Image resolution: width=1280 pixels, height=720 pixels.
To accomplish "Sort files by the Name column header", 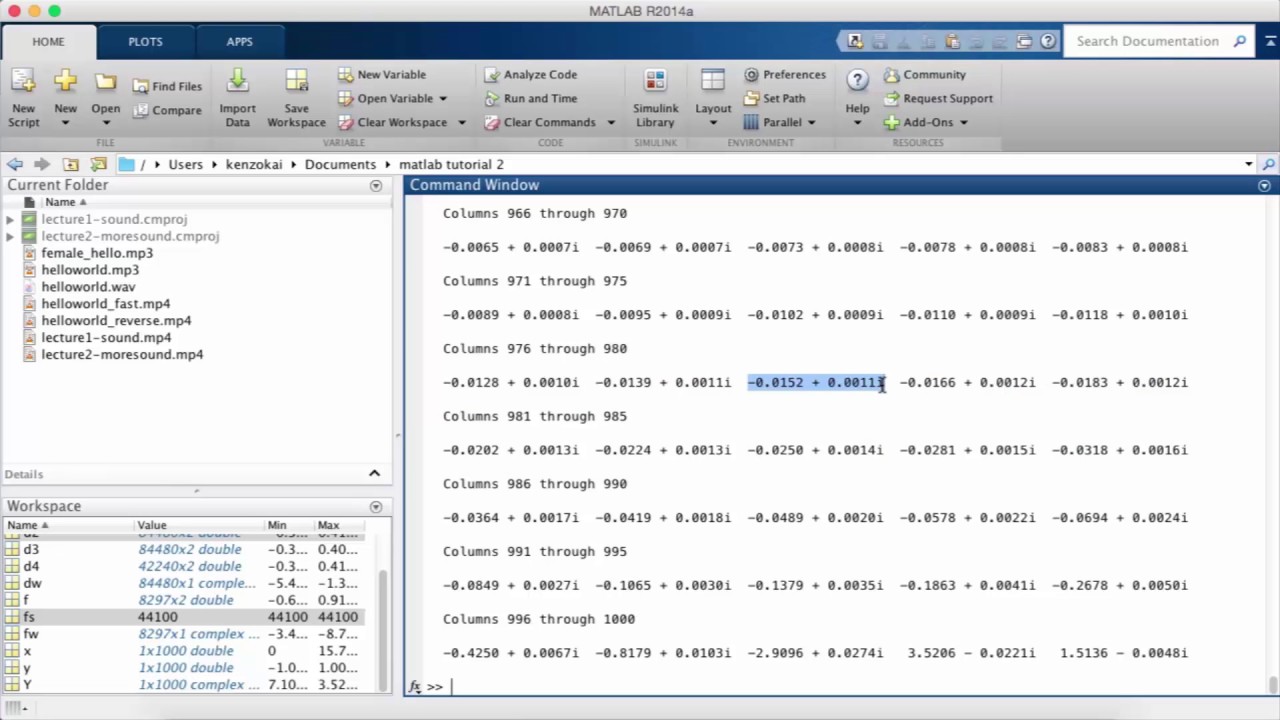I will coord(66,202).
